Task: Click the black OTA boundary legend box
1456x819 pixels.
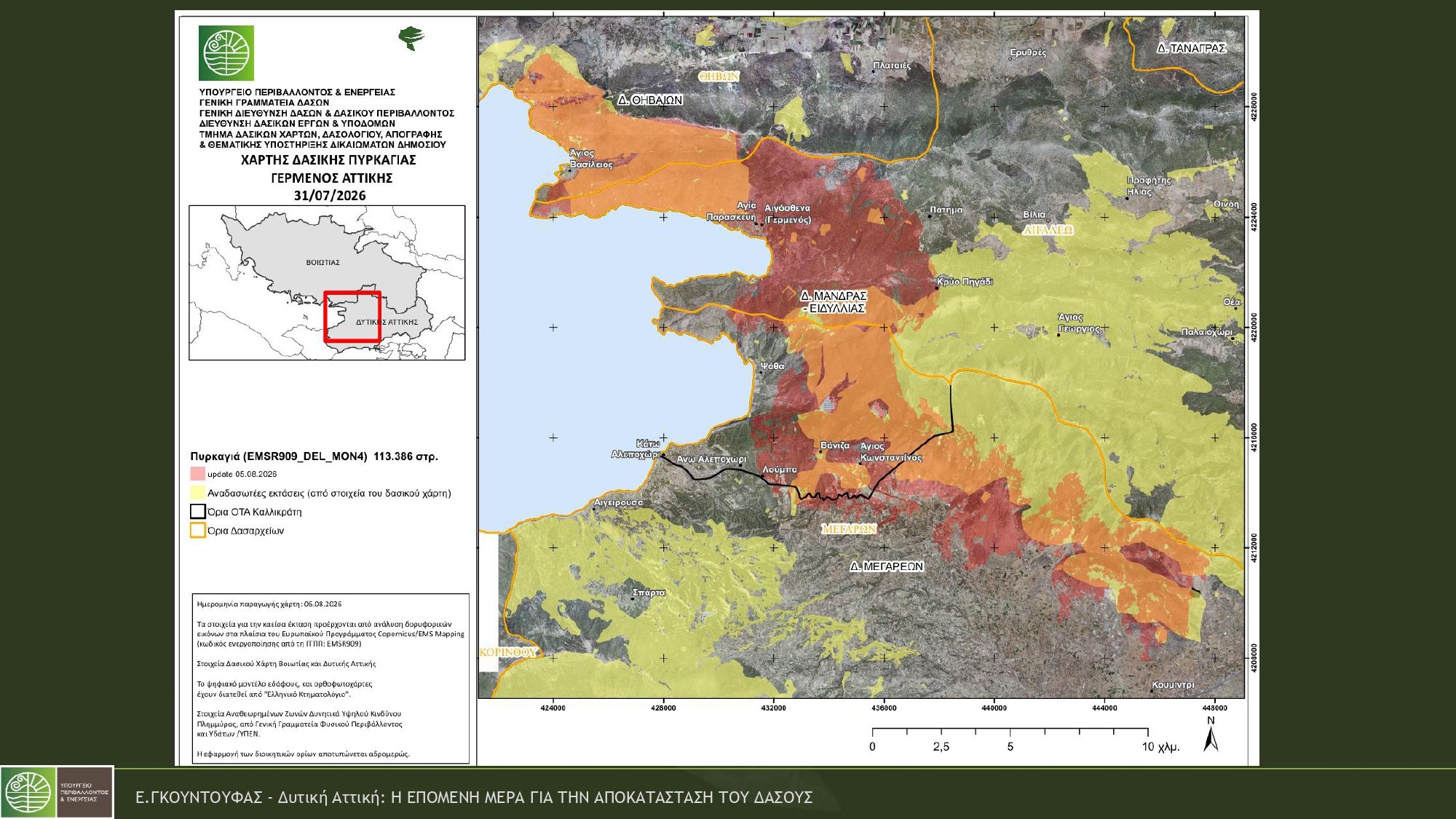Action: [x=197, y=512]
